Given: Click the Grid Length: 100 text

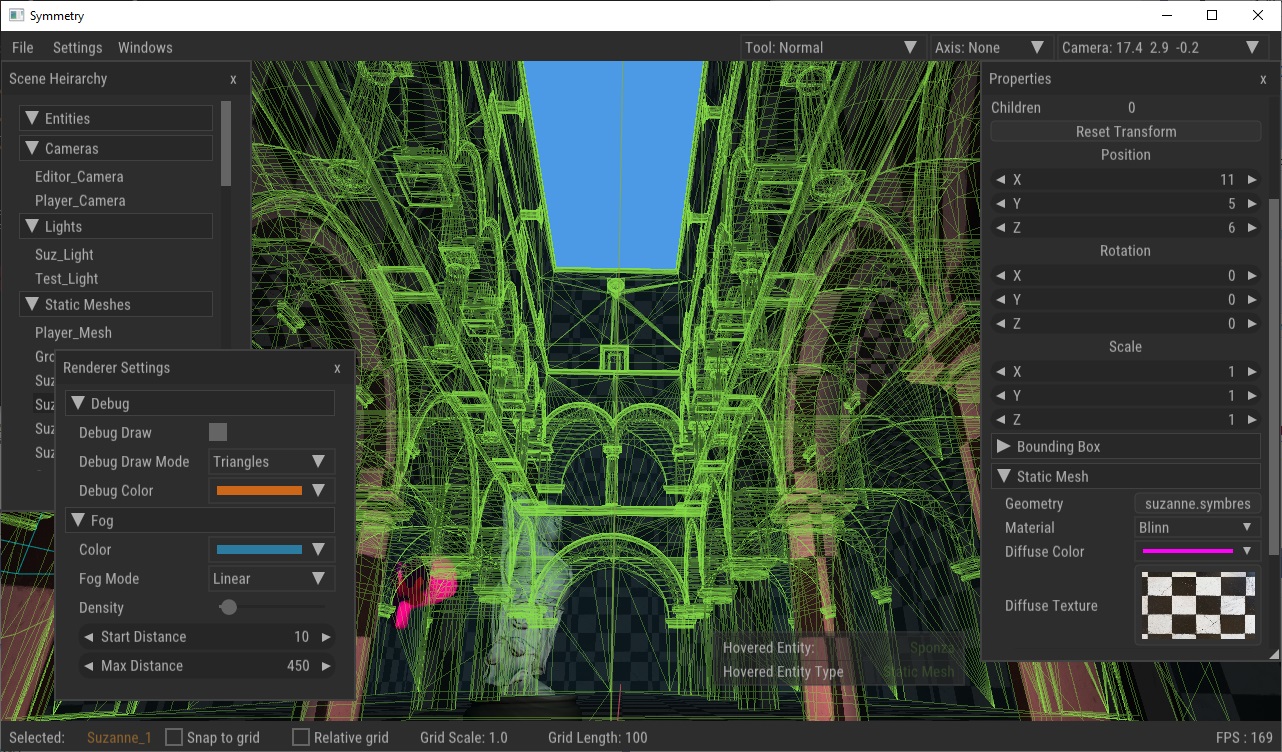Looking at the screenshot, I should click(x=598, y=737).
